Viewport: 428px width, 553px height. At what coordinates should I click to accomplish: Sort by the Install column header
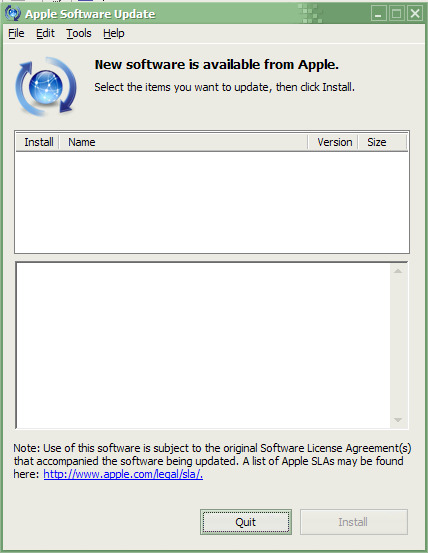[37, 142]
